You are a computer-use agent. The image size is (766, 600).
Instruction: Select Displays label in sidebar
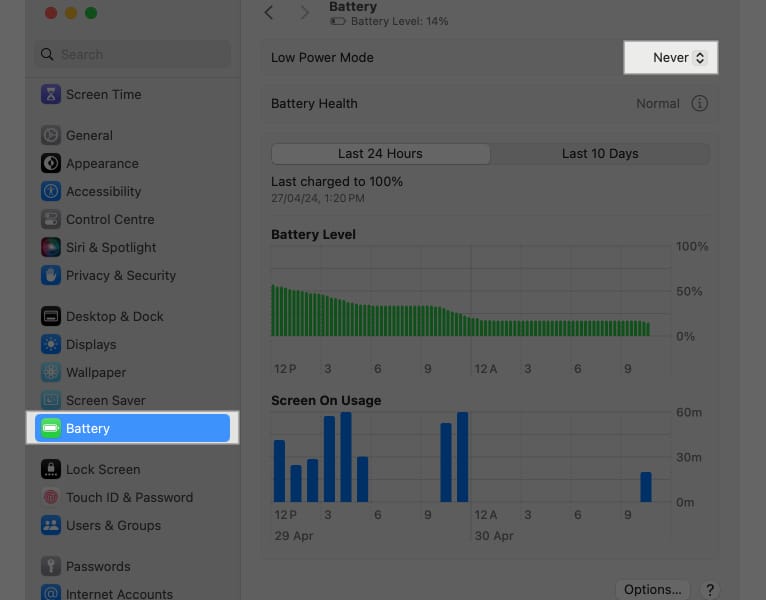pos(91,344)
